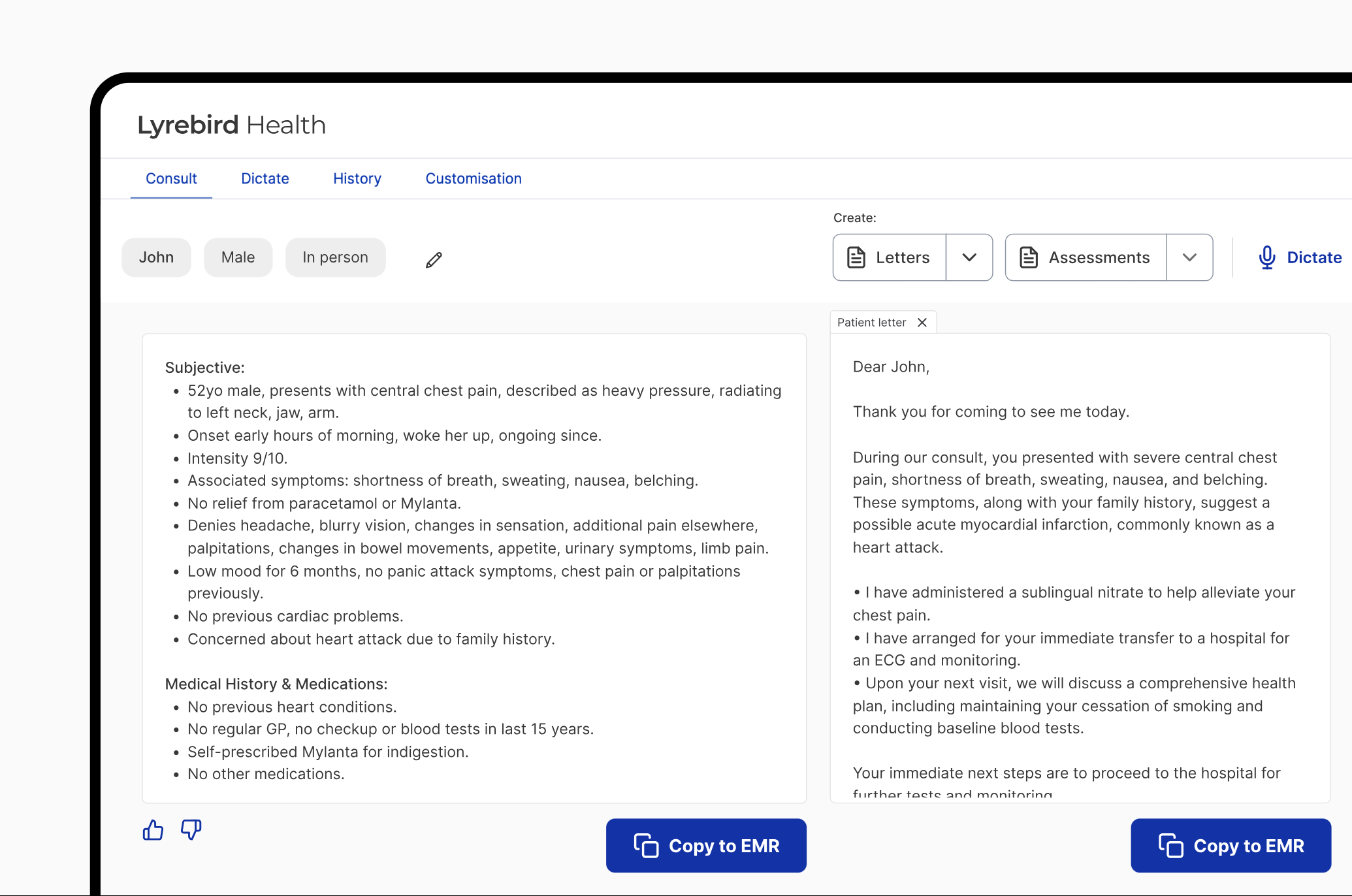The height and width of the screenshot is (896, 1352).
Task: Click the Male gender chip
Action: [x=238, y=257]
